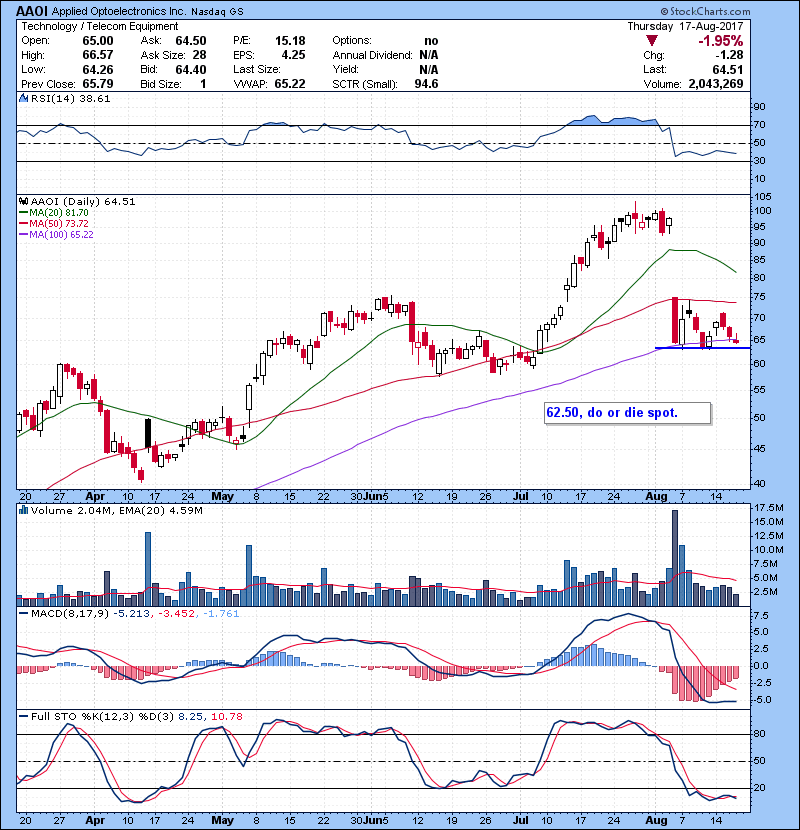Screen dimensions: 800x830
Task: Click the Options value no
Action: pos(431,41)
